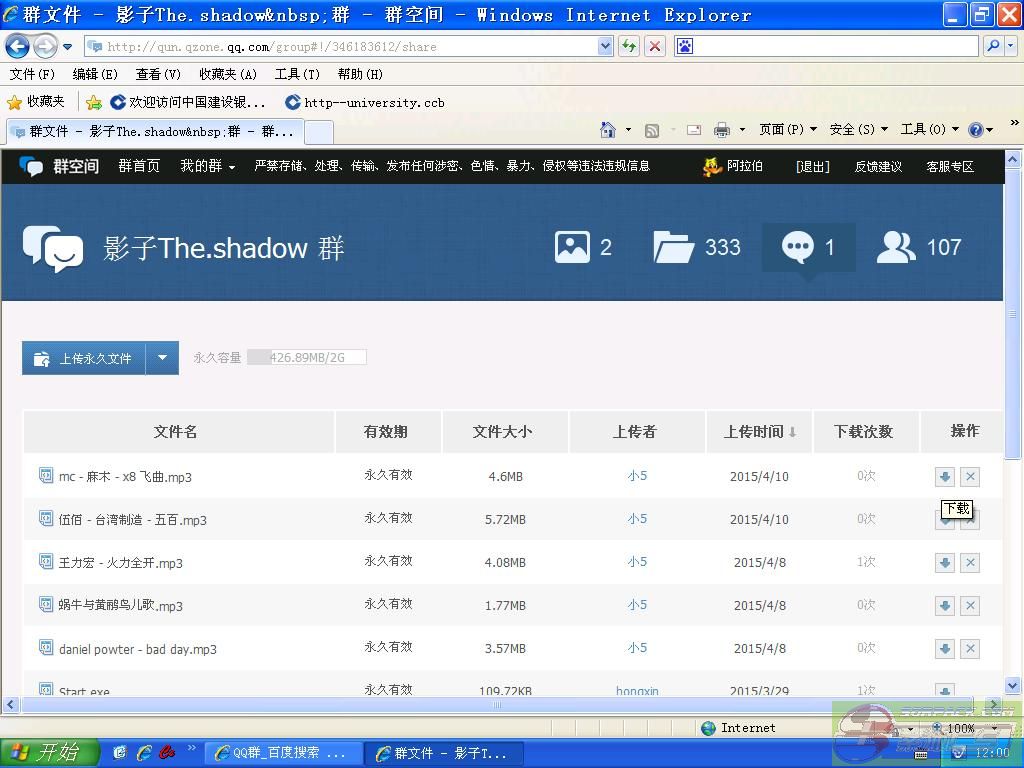Expand the 我的群 dropdown menu
This screenshot has height=768, width=1024.
click(208, 166)
